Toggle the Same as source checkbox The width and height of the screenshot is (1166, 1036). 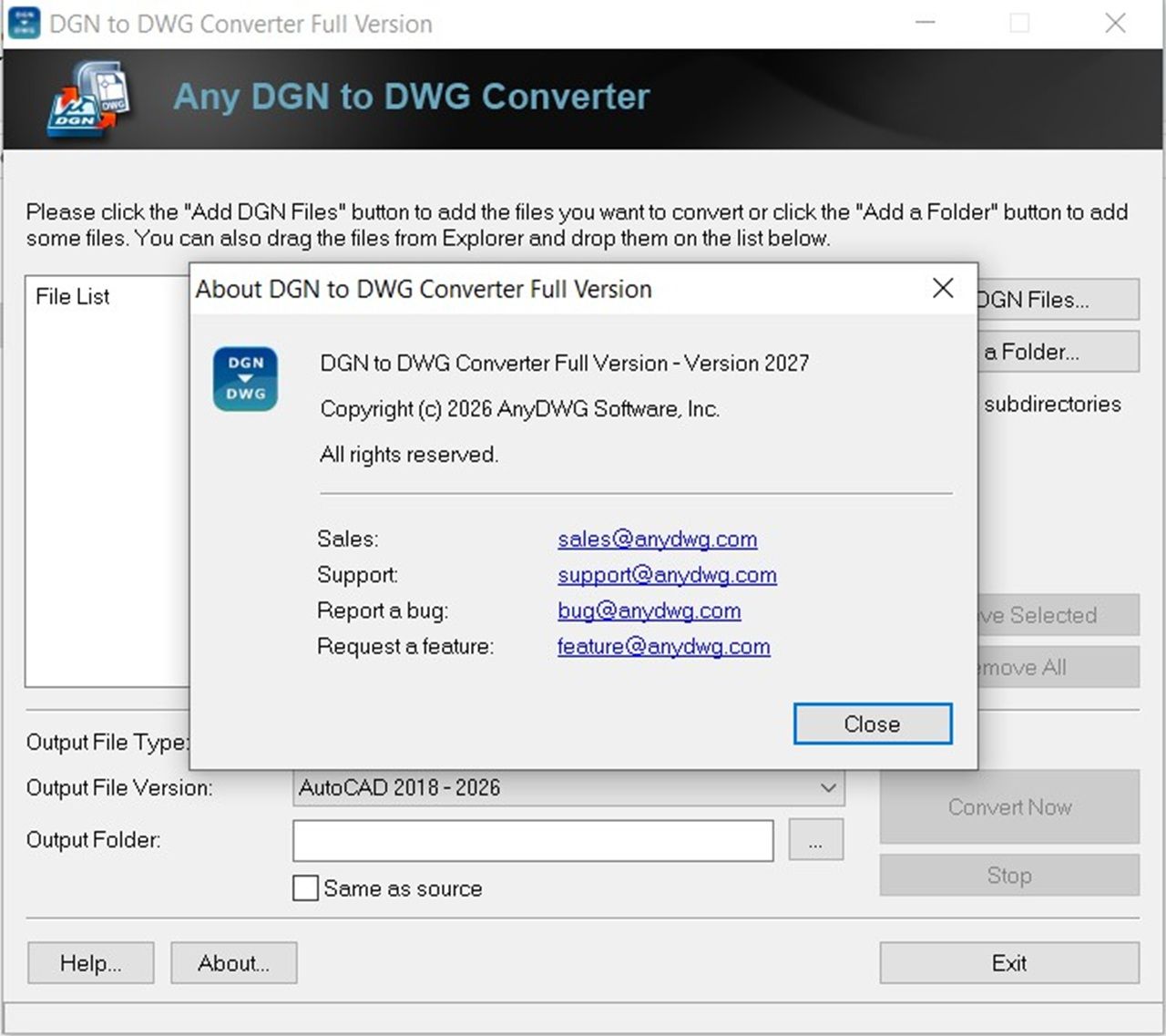tap(305, 887)
